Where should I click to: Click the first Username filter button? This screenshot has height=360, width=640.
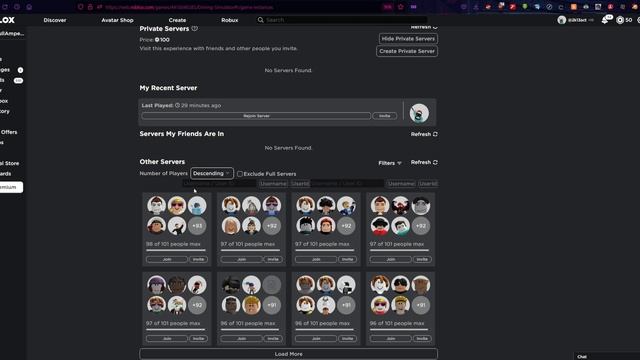273,184
